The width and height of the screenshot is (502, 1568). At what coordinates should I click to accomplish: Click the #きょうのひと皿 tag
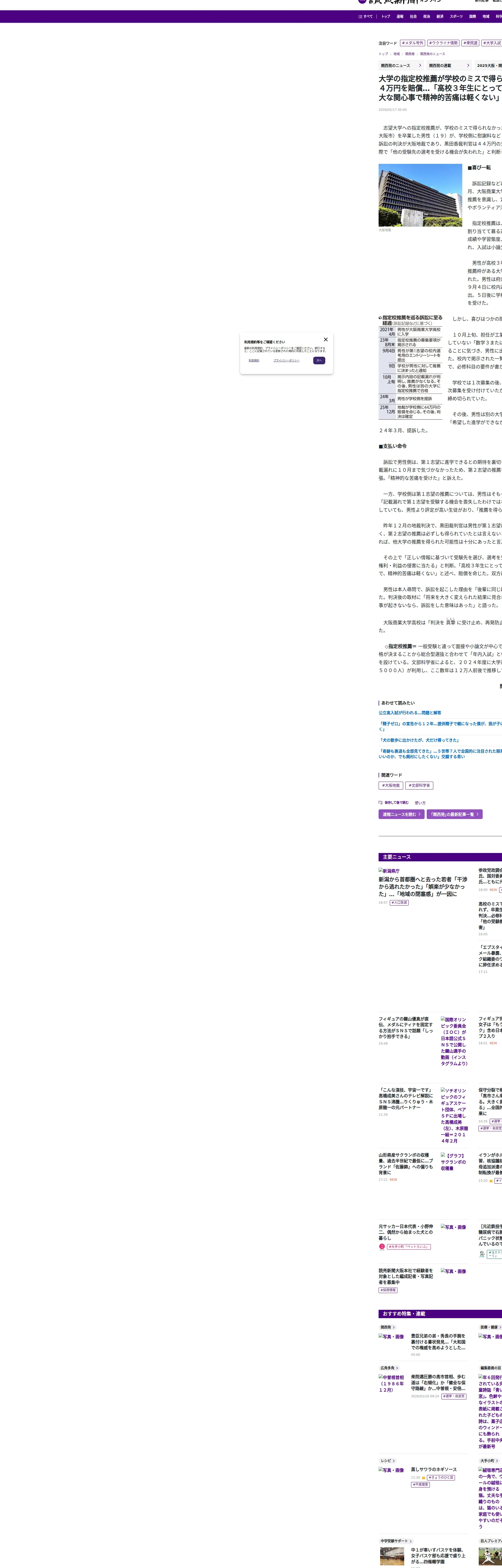(441, 1477)
